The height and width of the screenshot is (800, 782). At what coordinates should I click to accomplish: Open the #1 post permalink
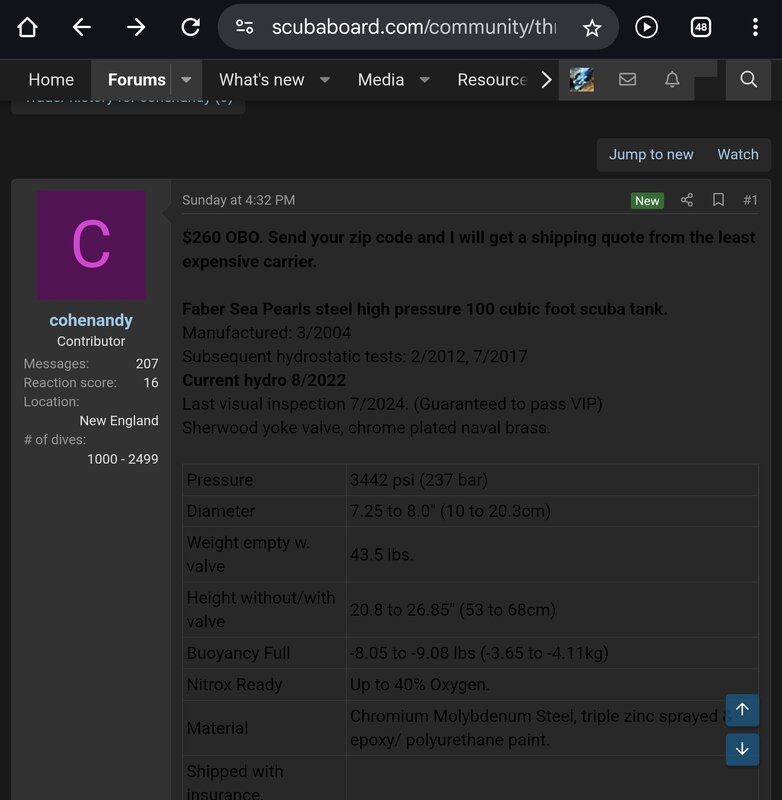750,200
